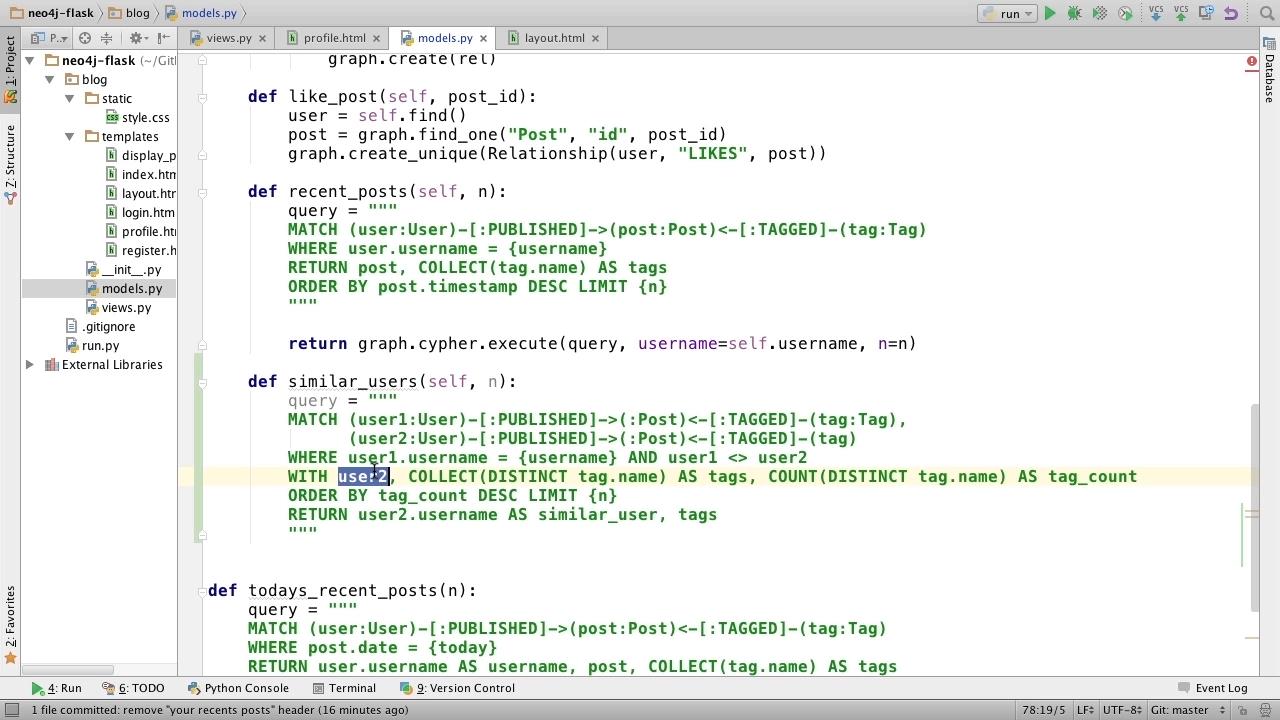Select .gitignore in project tree

[99, 327]
